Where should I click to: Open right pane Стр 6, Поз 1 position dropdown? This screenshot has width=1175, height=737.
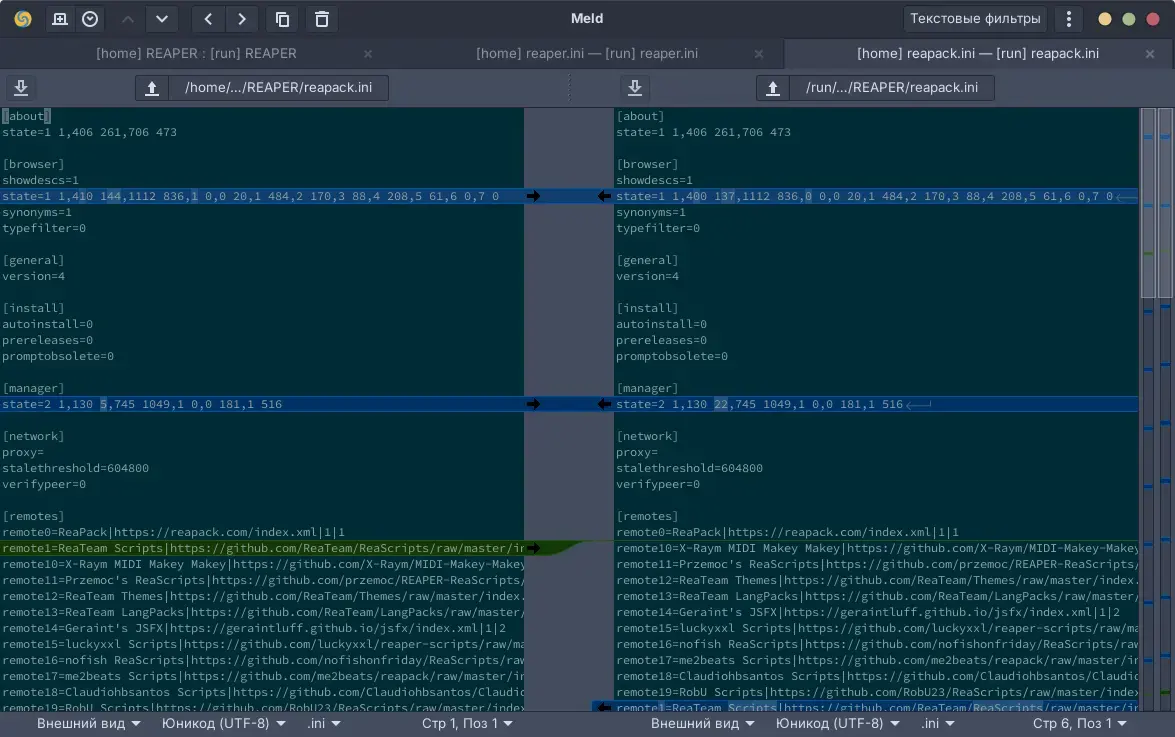pos(1079,723)
